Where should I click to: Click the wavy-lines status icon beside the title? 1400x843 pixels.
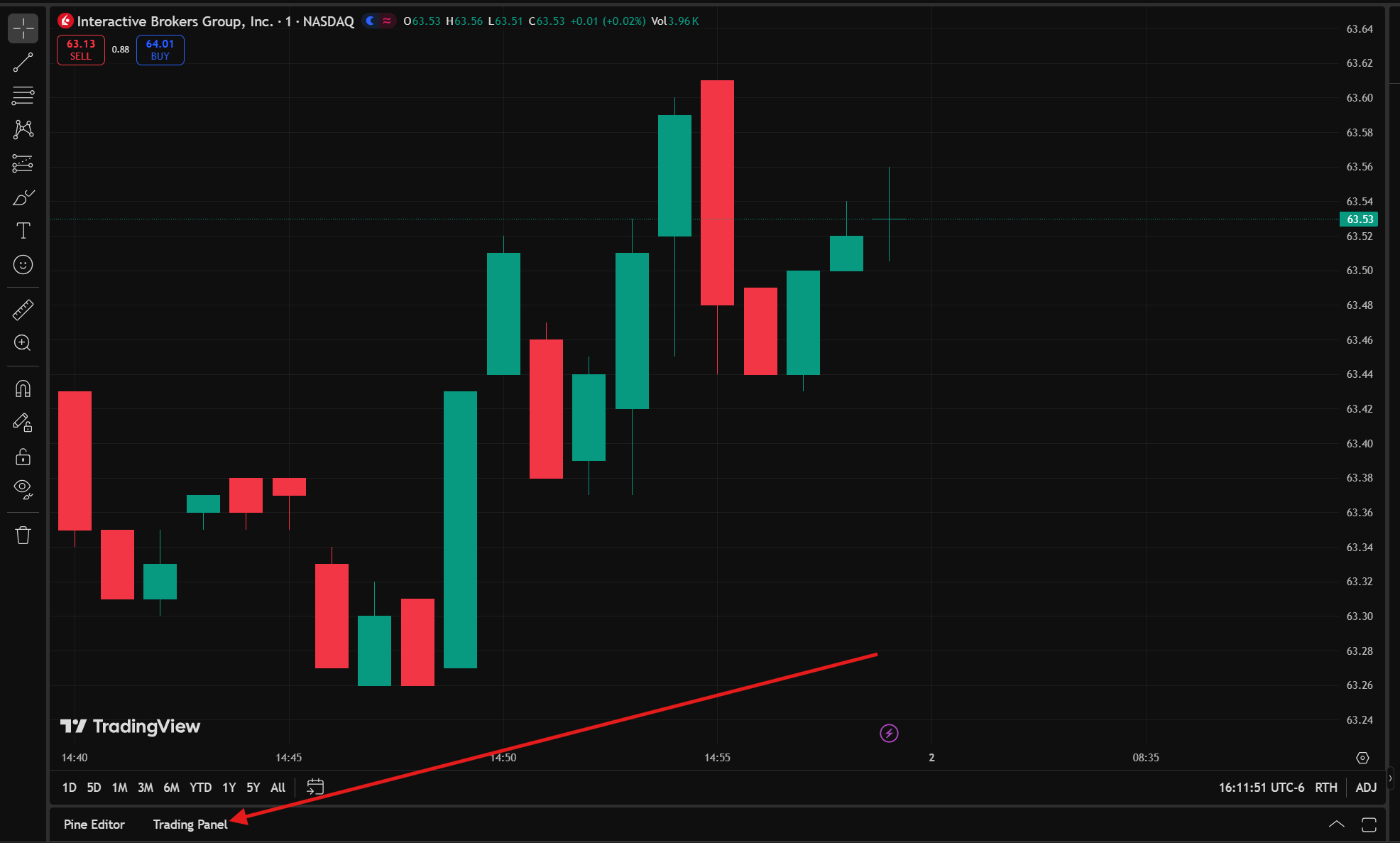[387, 21]
